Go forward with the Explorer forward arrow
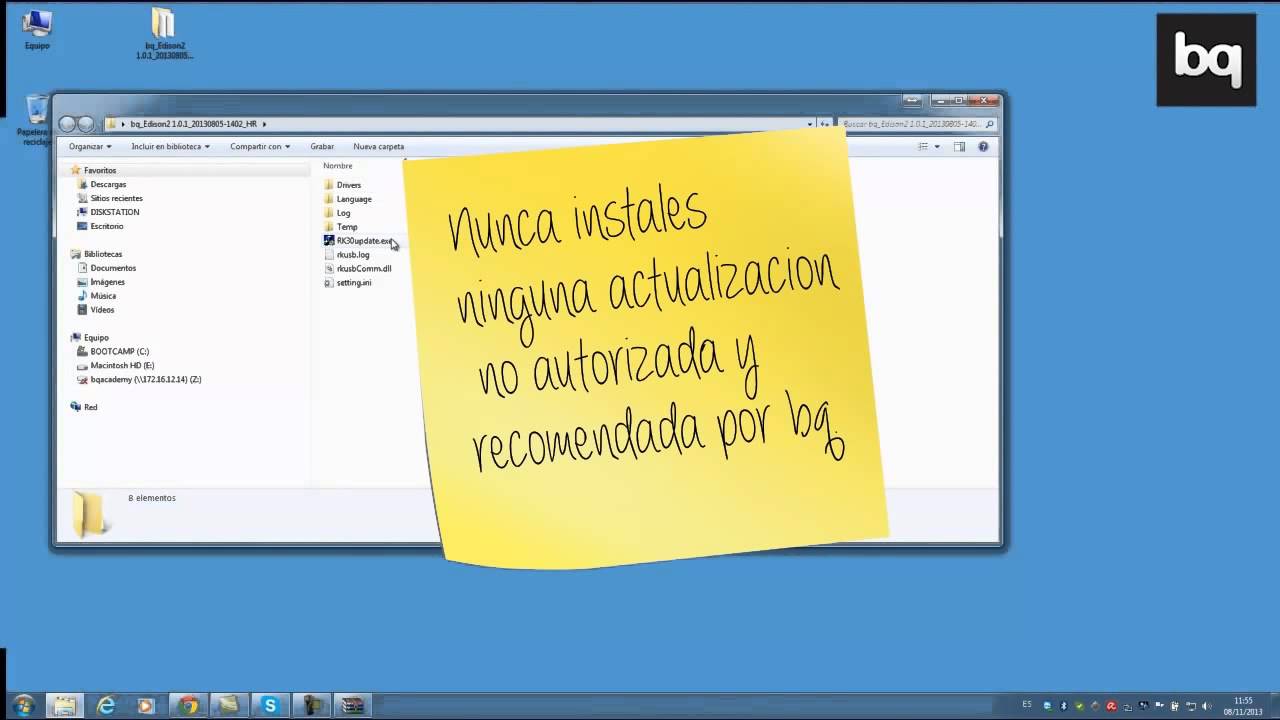The image size is (1280, 720). coord(86,124)
